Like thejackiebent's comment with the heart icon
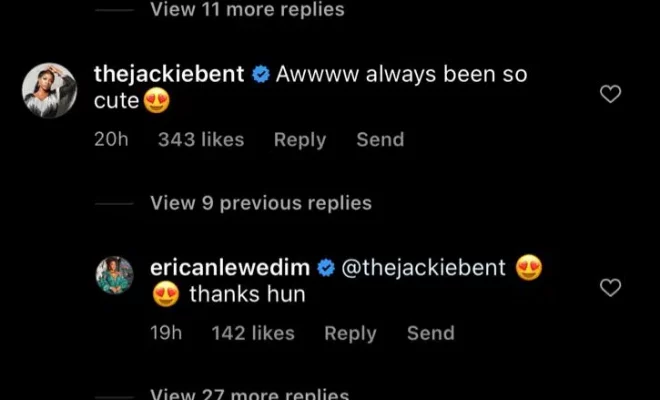This screenshot has height=400, width=660. (x=610, y=94)
